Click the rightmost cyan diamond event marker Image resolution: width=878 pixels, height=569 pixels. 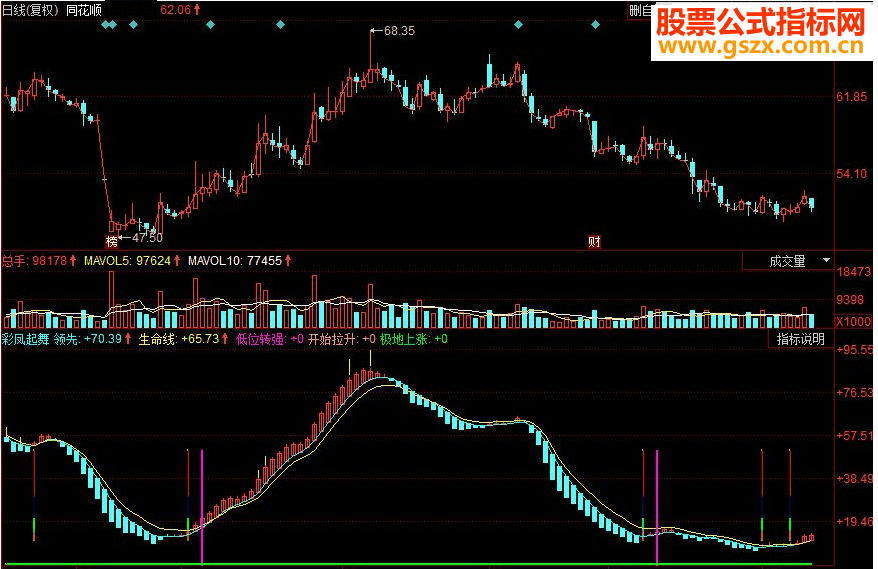(595, 25)
